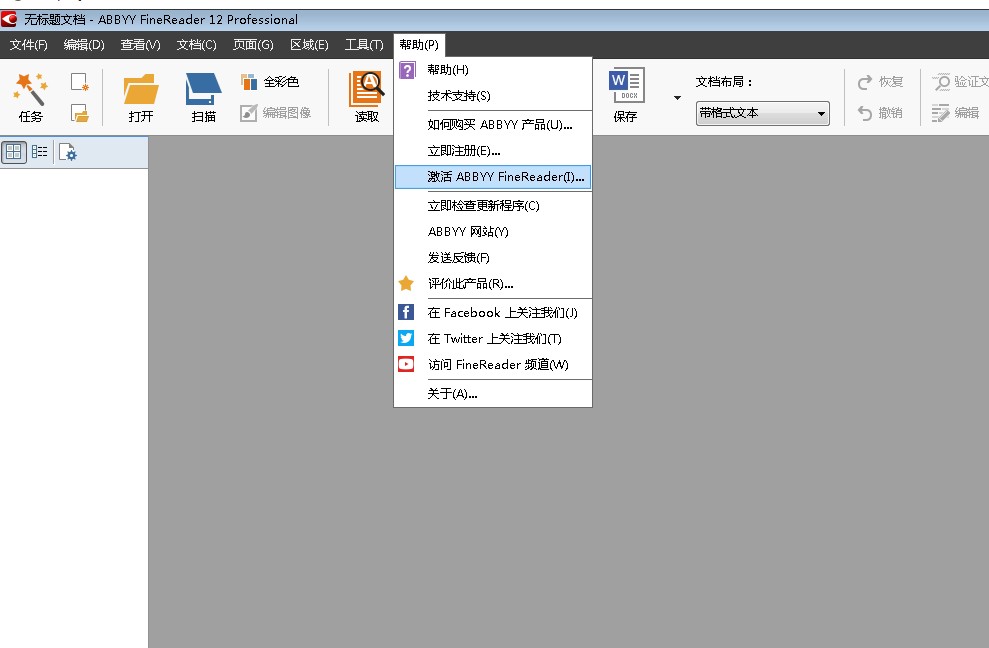
Task: Open the 工具(T) menu
Action: point(364,45)
